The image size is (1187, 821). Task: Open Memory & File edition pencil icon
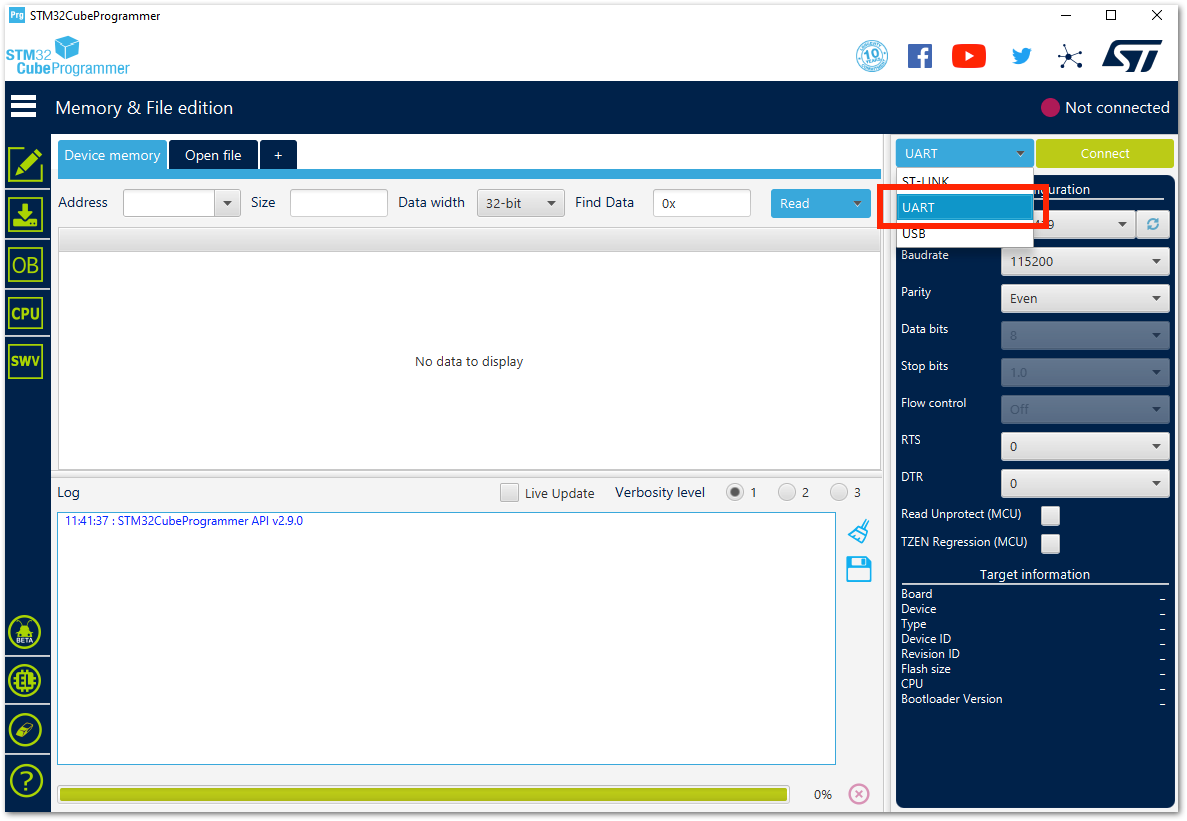point(26,163)
